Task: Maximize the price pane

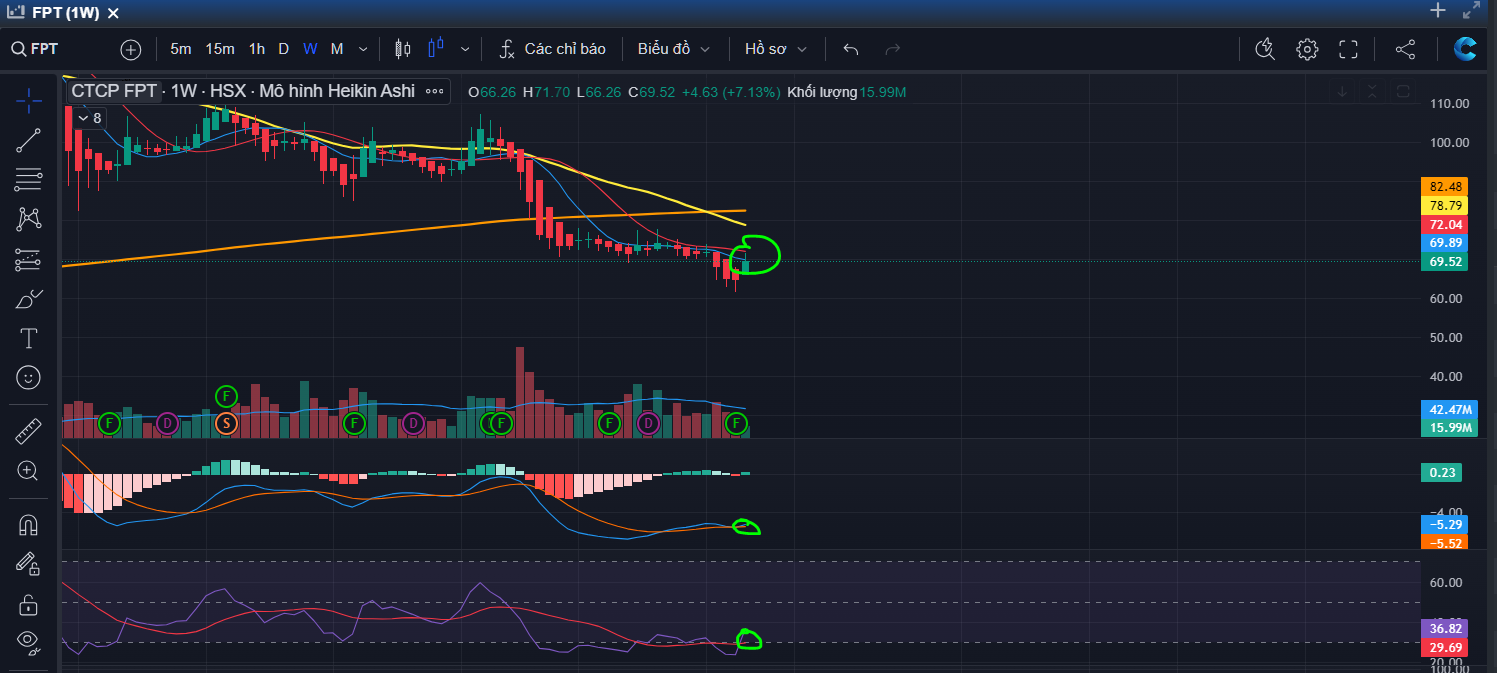Action: click(x=1403, y=91)
